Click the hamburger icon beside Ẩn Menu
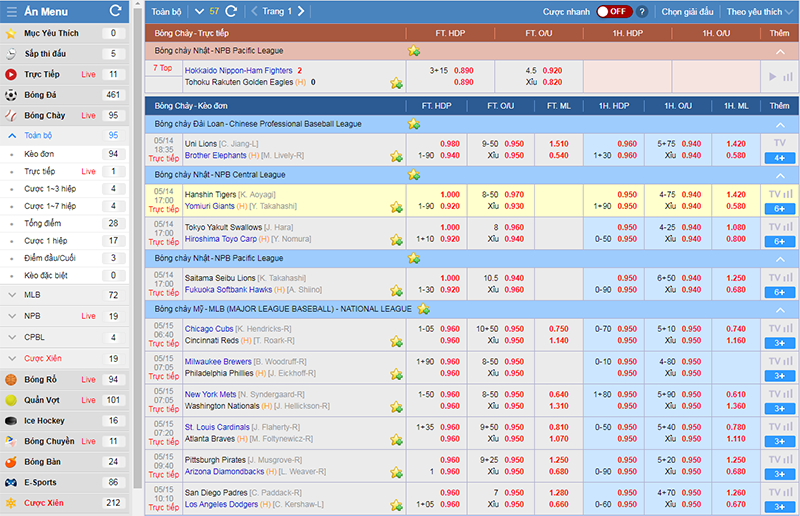Screen dimensions: 800x516 point(11,12)
